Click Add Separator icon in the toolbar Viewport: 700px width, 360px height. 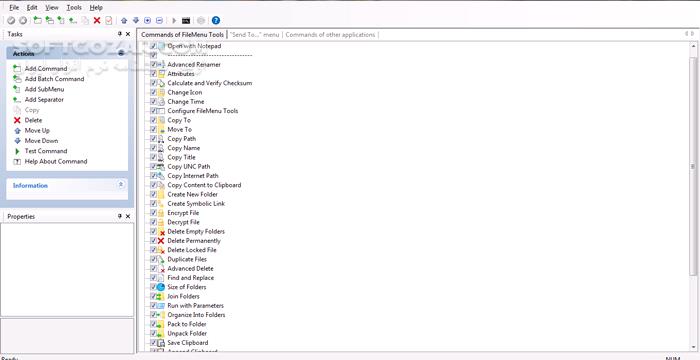pos(73,21)
